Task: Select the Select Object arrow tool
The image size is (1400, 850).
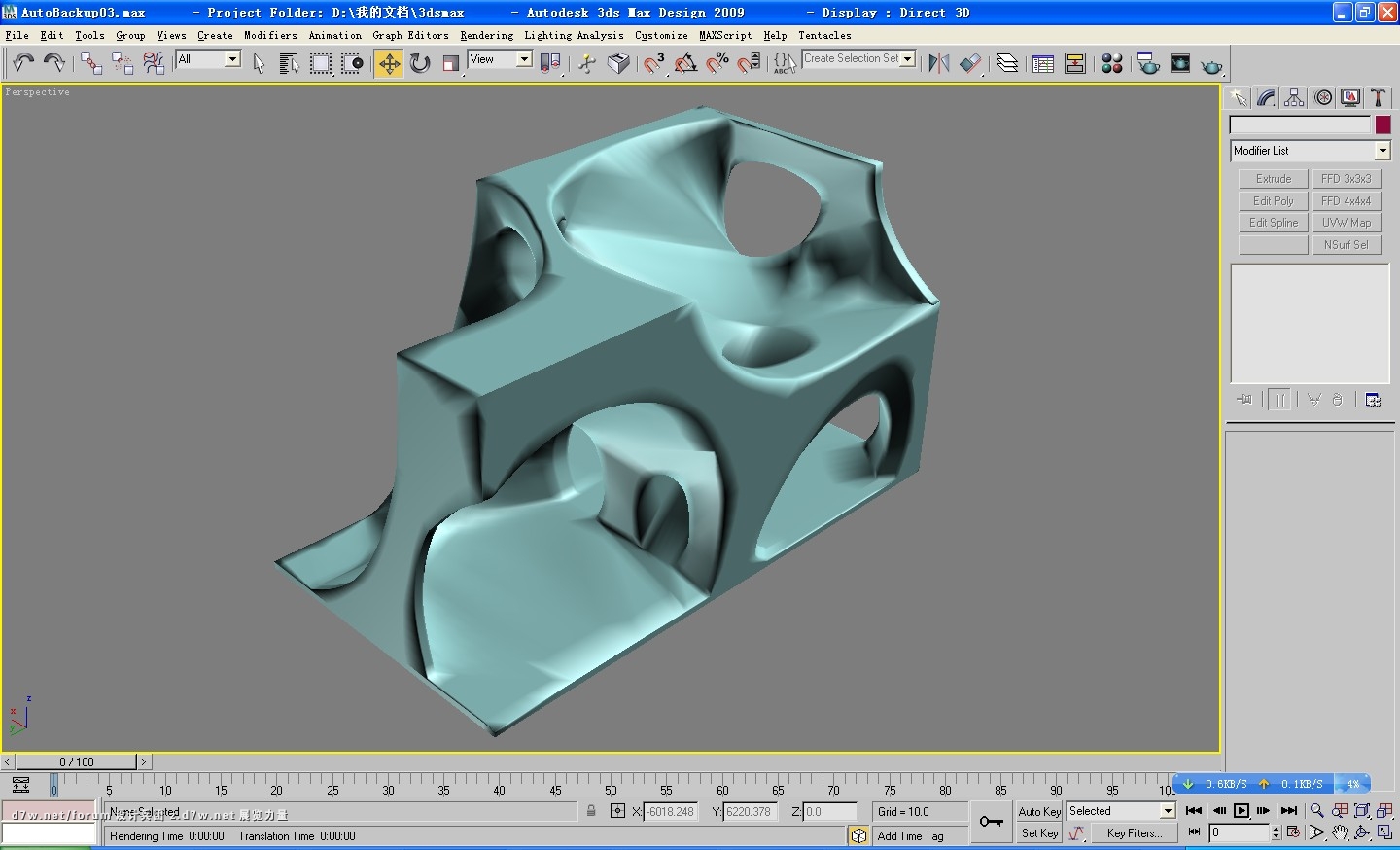Action: point(259,63)
